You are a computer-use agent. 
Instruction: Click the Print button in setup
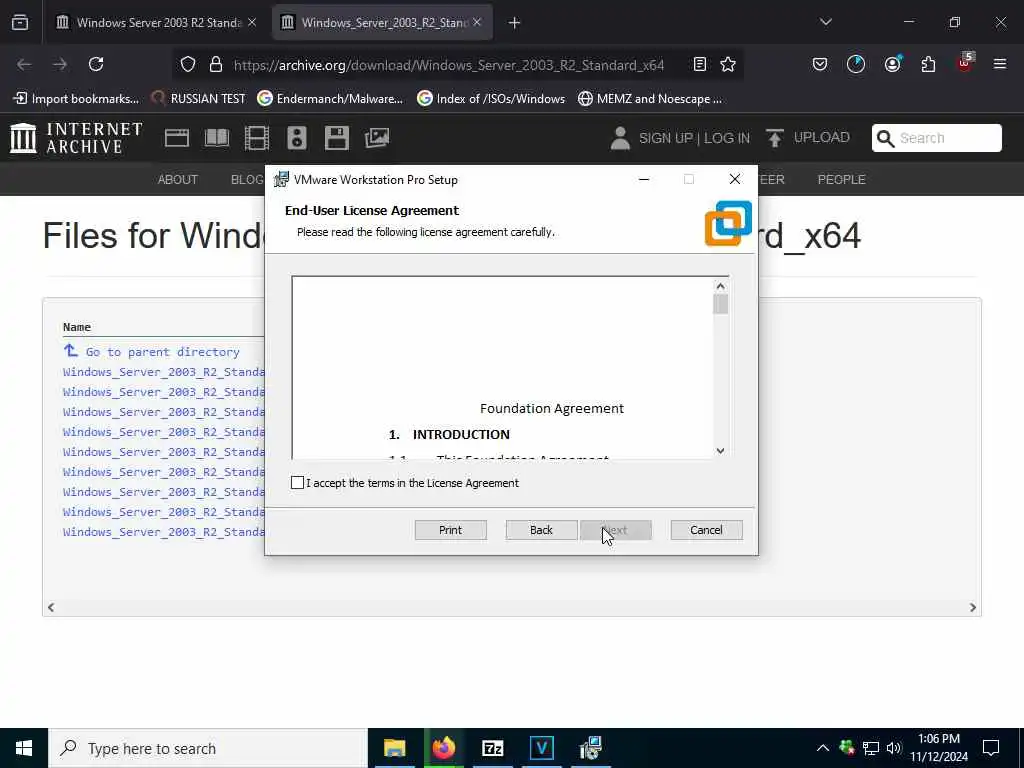pos(450,530)
